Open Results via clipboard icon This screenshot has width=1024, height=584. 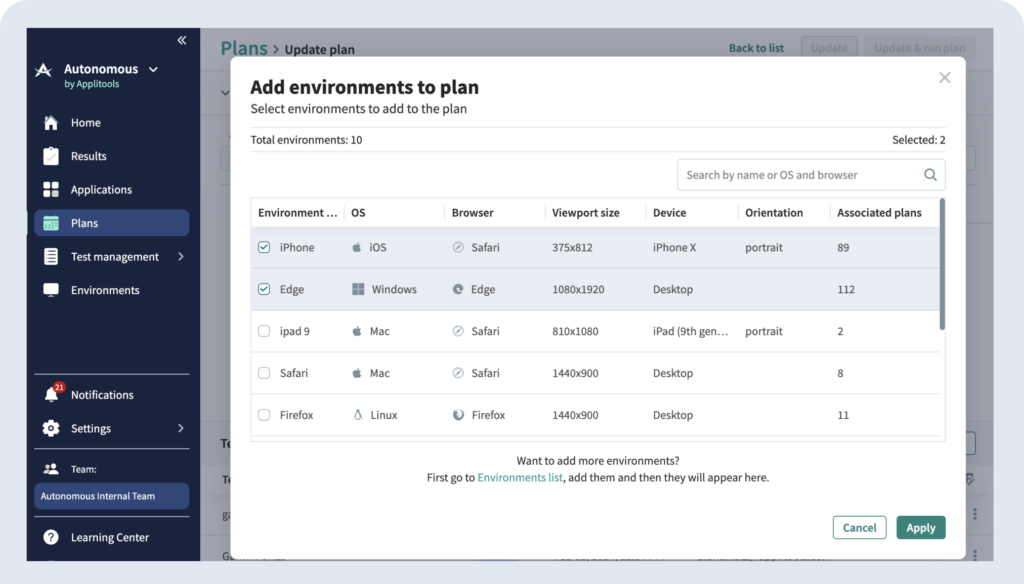51,156
